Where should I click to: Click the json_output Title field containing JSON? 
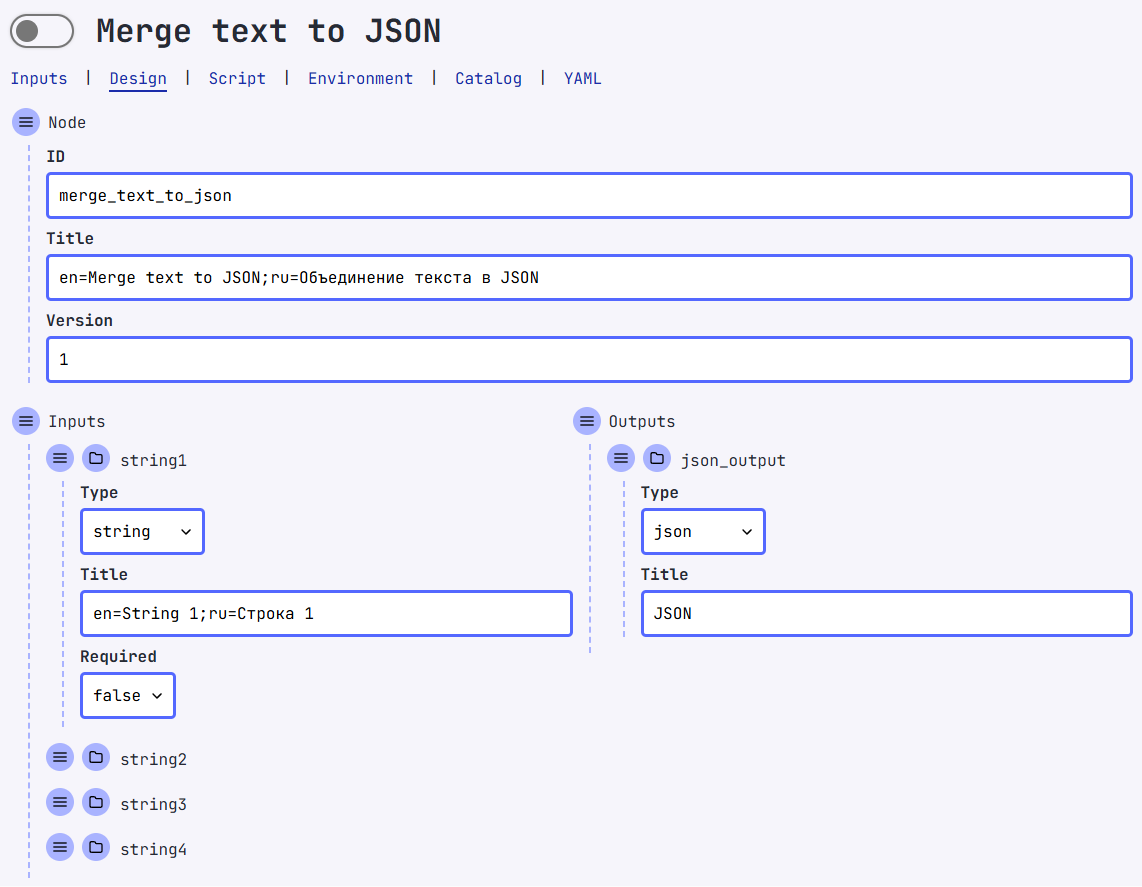point(886,614)
